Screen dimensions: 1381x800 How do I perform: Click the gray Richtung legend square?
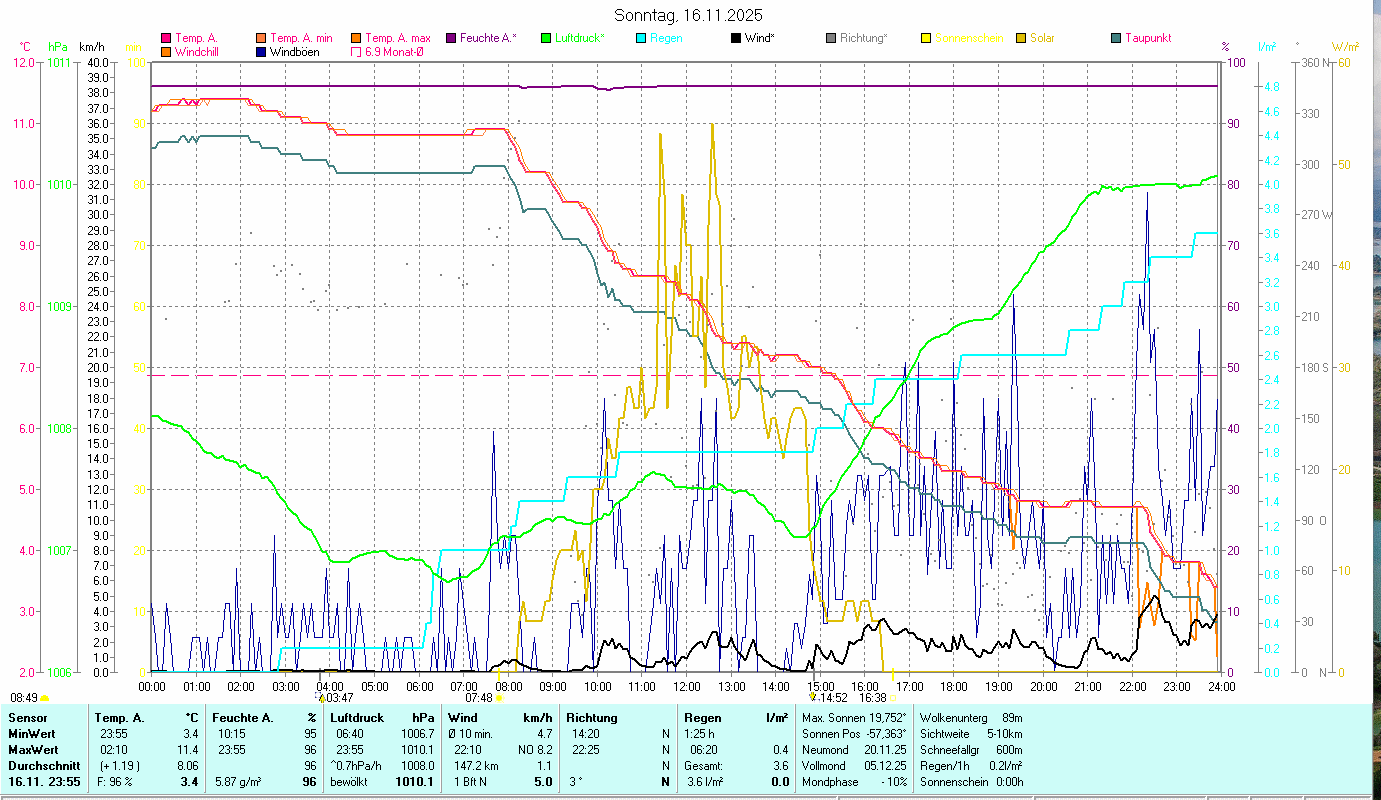tap(831, 39)
